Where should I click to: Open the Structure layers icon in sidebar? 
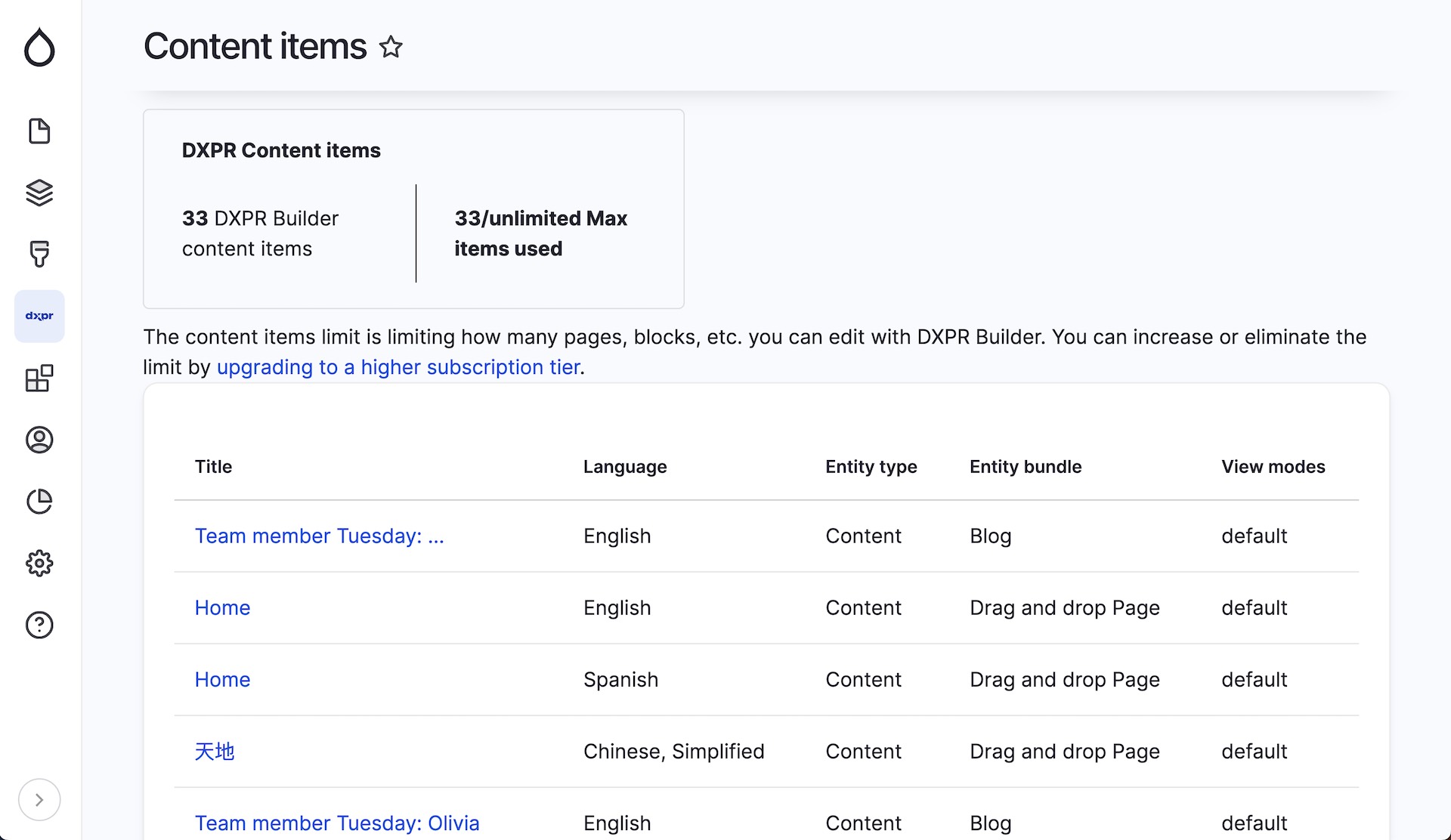pos(39,193)
